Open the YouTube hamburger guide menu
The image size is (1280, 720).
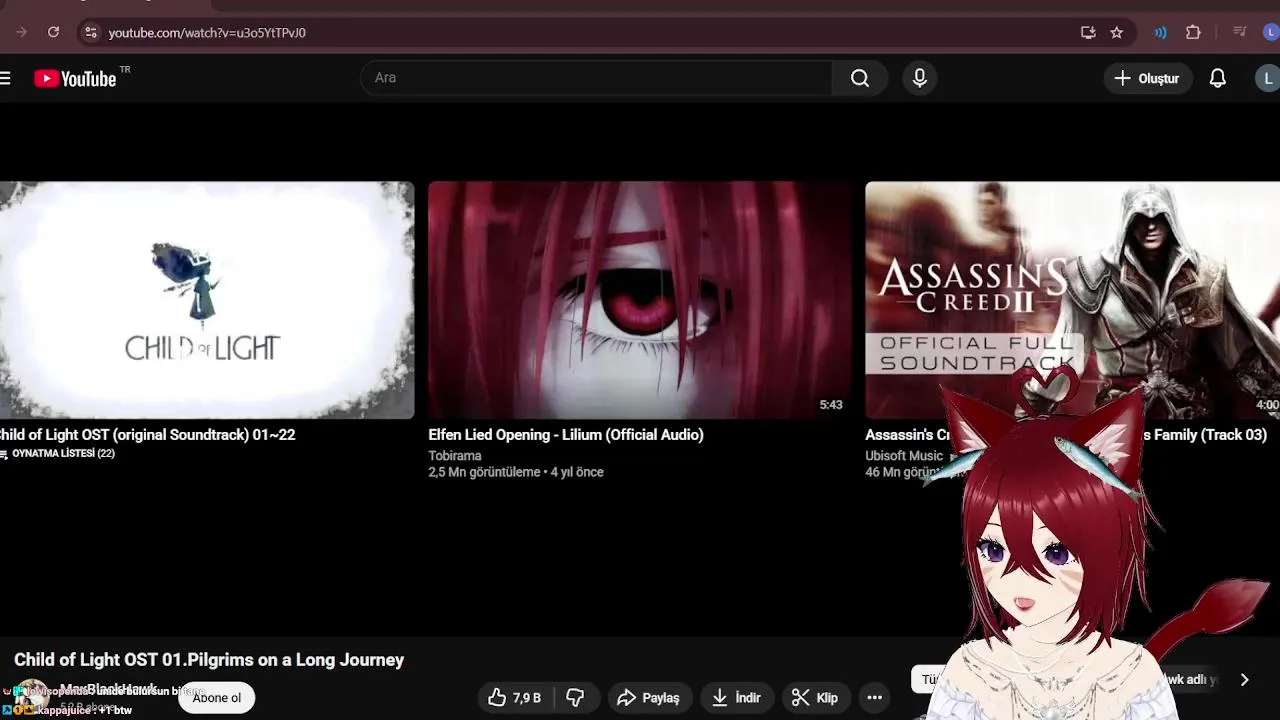(x=5, y=78)
